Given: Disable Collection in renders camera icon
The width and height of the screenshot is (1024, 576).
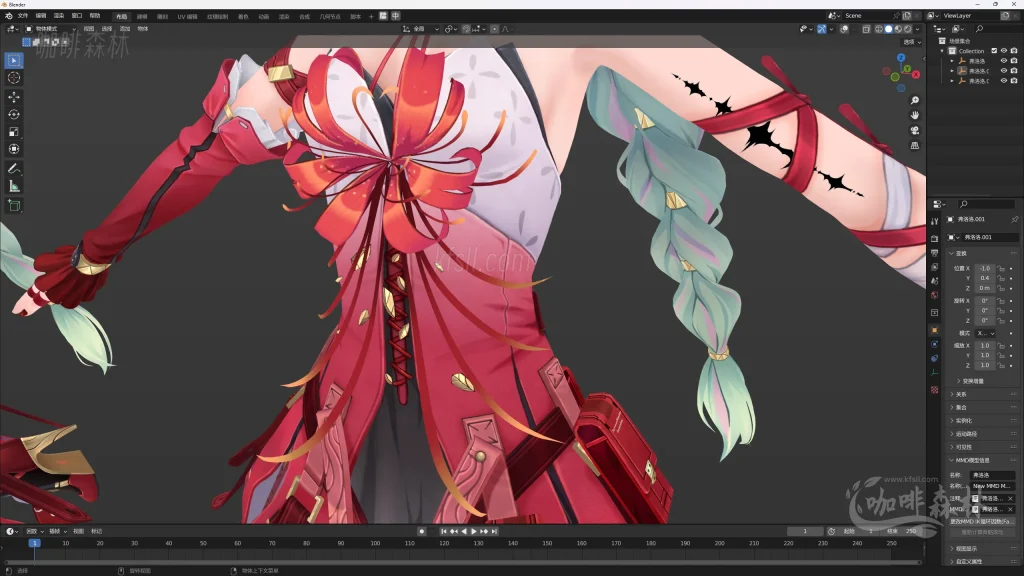Looking at the screenshot, I should click(x=1014, y=51).
